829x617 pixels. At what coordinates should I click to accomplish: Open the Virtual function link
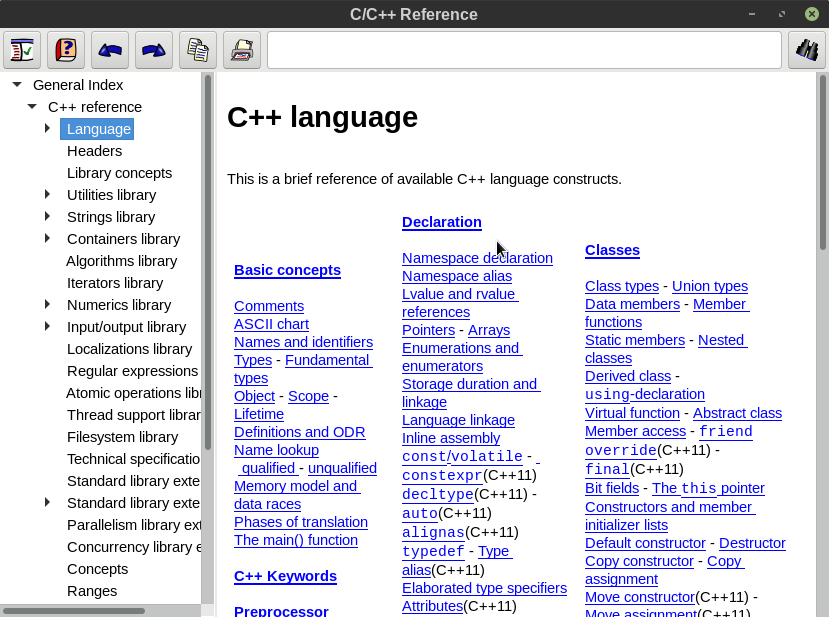632,412
